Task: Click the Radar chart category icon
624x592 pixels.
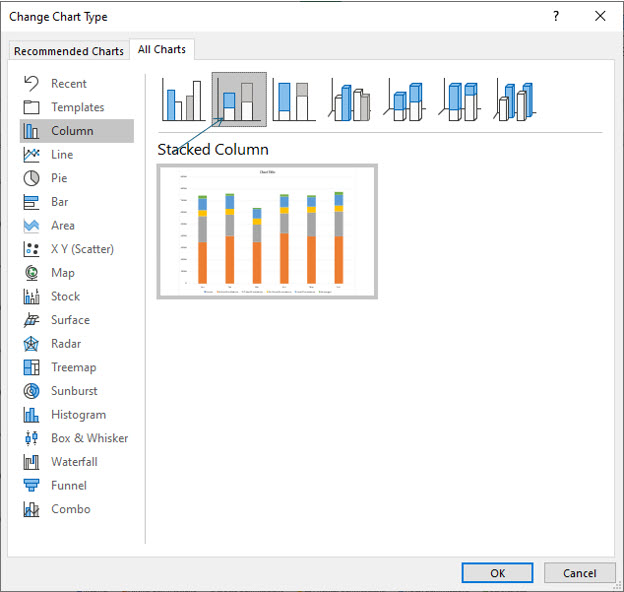Action: [x=31, y=344]
